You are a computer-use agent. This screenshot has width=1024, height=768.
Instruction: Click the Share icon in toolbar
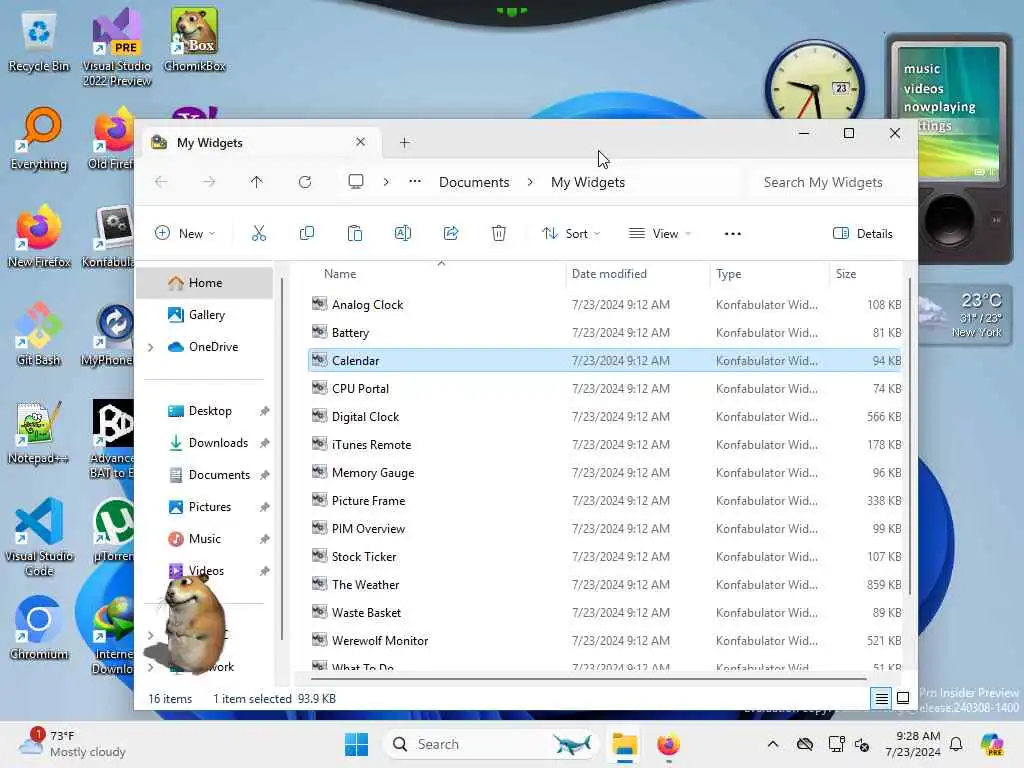[x=451, y=233]
